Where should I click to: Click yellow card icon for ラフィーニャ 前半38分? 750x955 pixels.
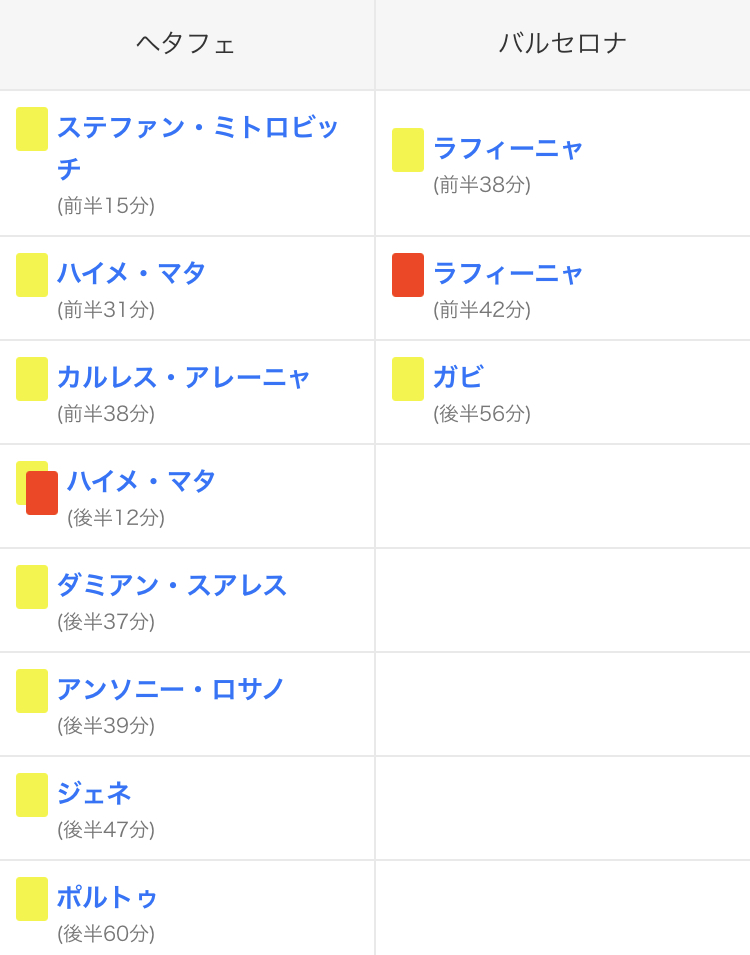coord(408,150)
